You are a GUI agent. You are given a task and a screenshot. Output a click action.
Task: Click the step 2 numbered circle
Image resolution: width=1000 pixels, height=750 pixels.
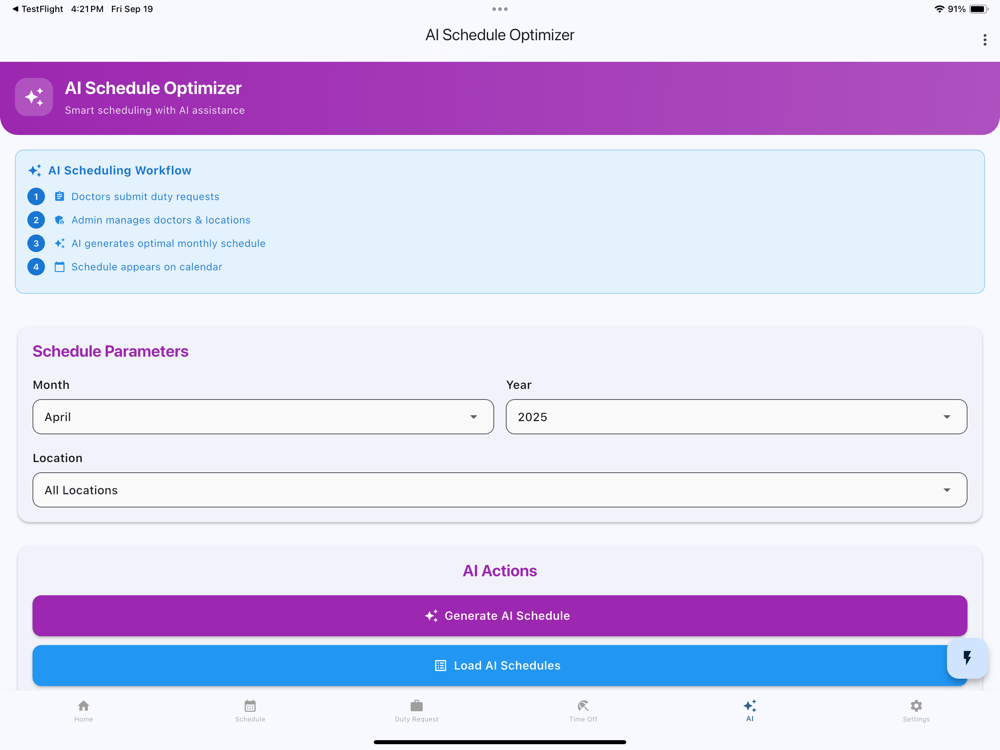(x=36, y=220)
